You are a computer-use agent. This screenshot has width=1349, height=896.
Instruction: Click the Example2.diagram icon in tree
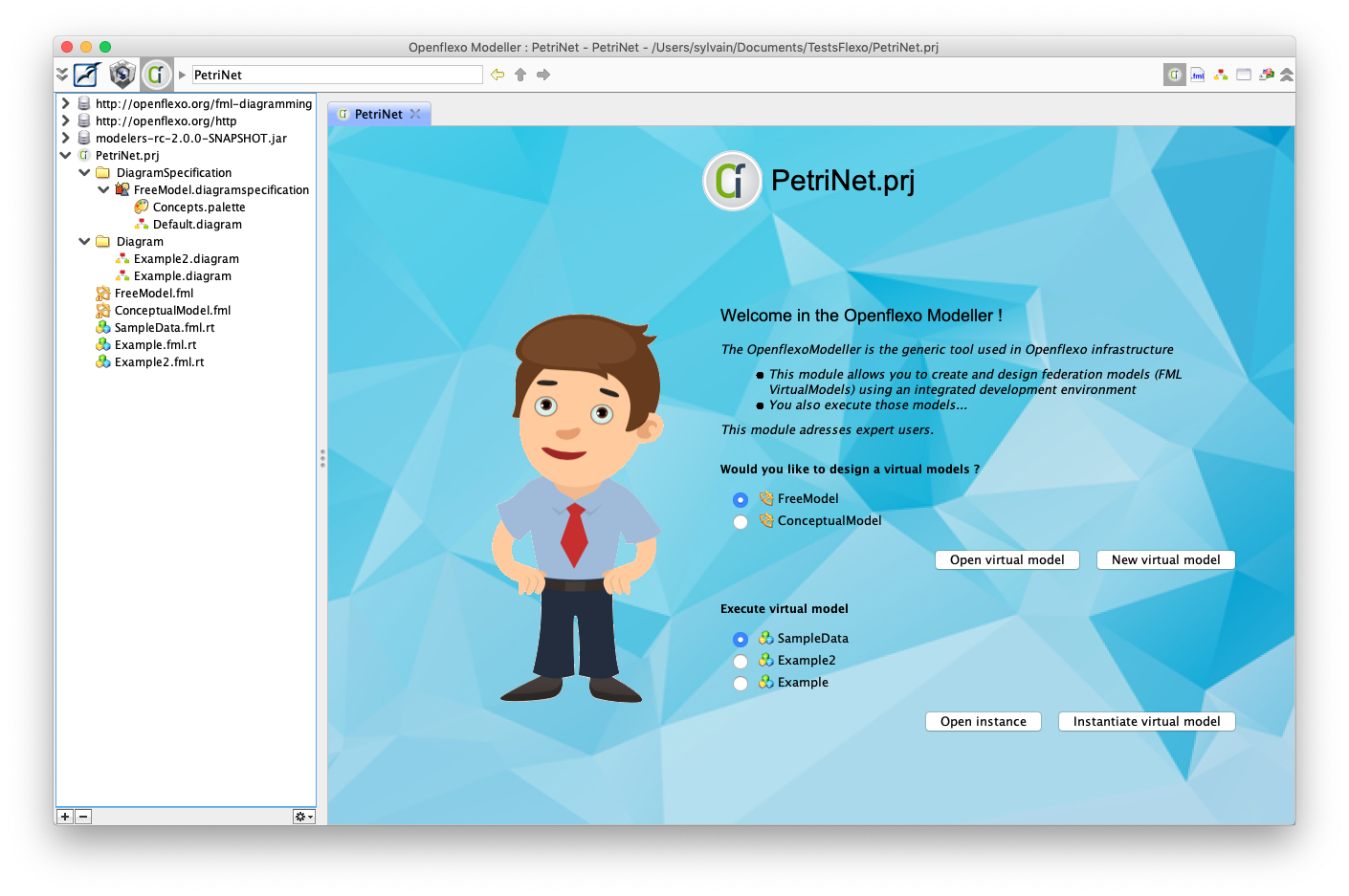(122, 259)
